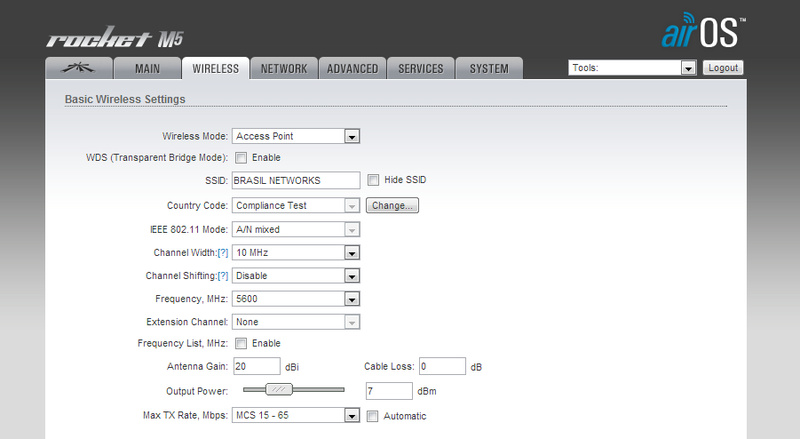Expand the Max TX Rate dropdown

coord(296,415)
